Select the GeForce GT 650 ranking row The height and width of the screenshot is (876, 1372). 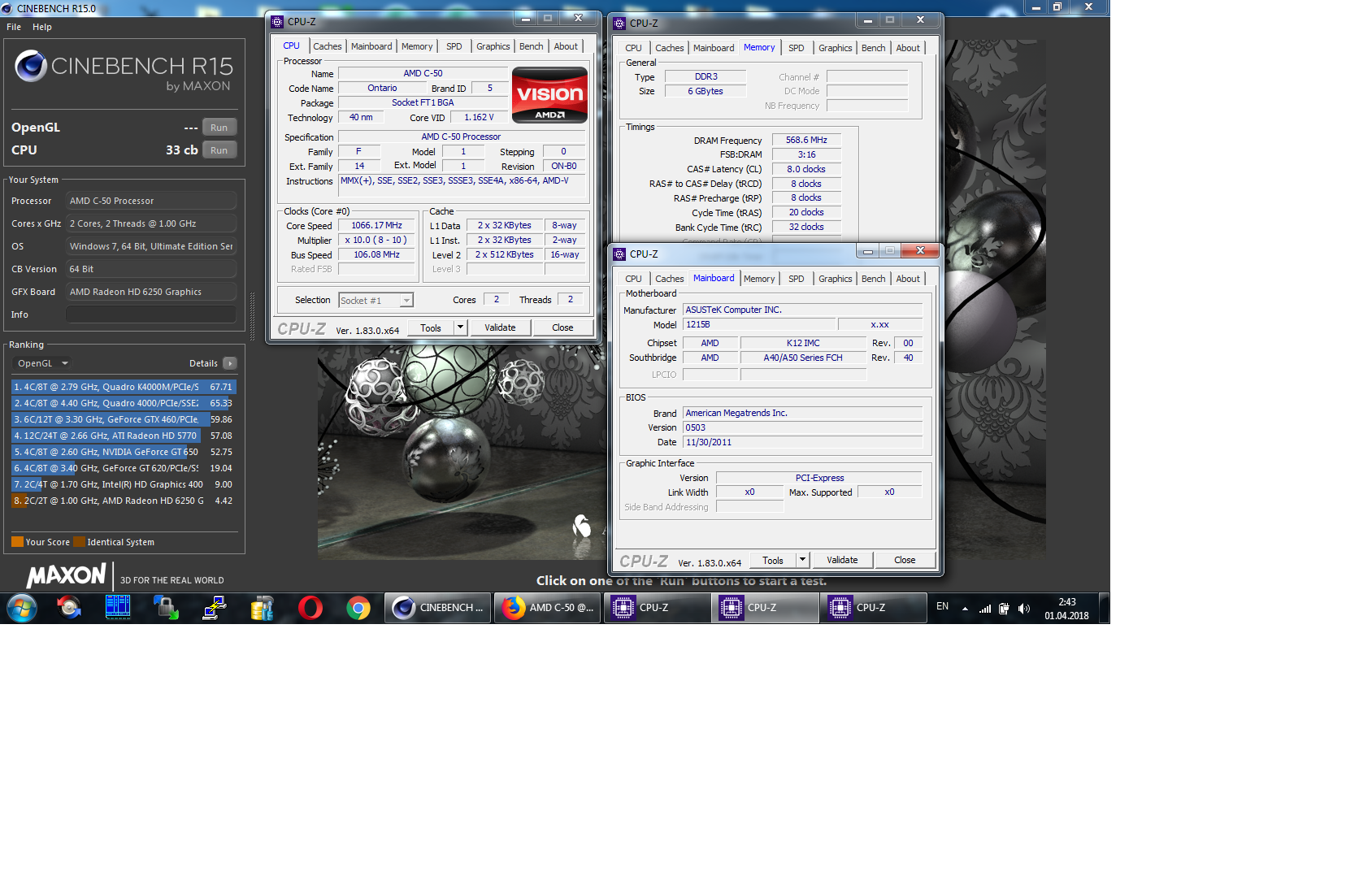click(x=124, y=452)
